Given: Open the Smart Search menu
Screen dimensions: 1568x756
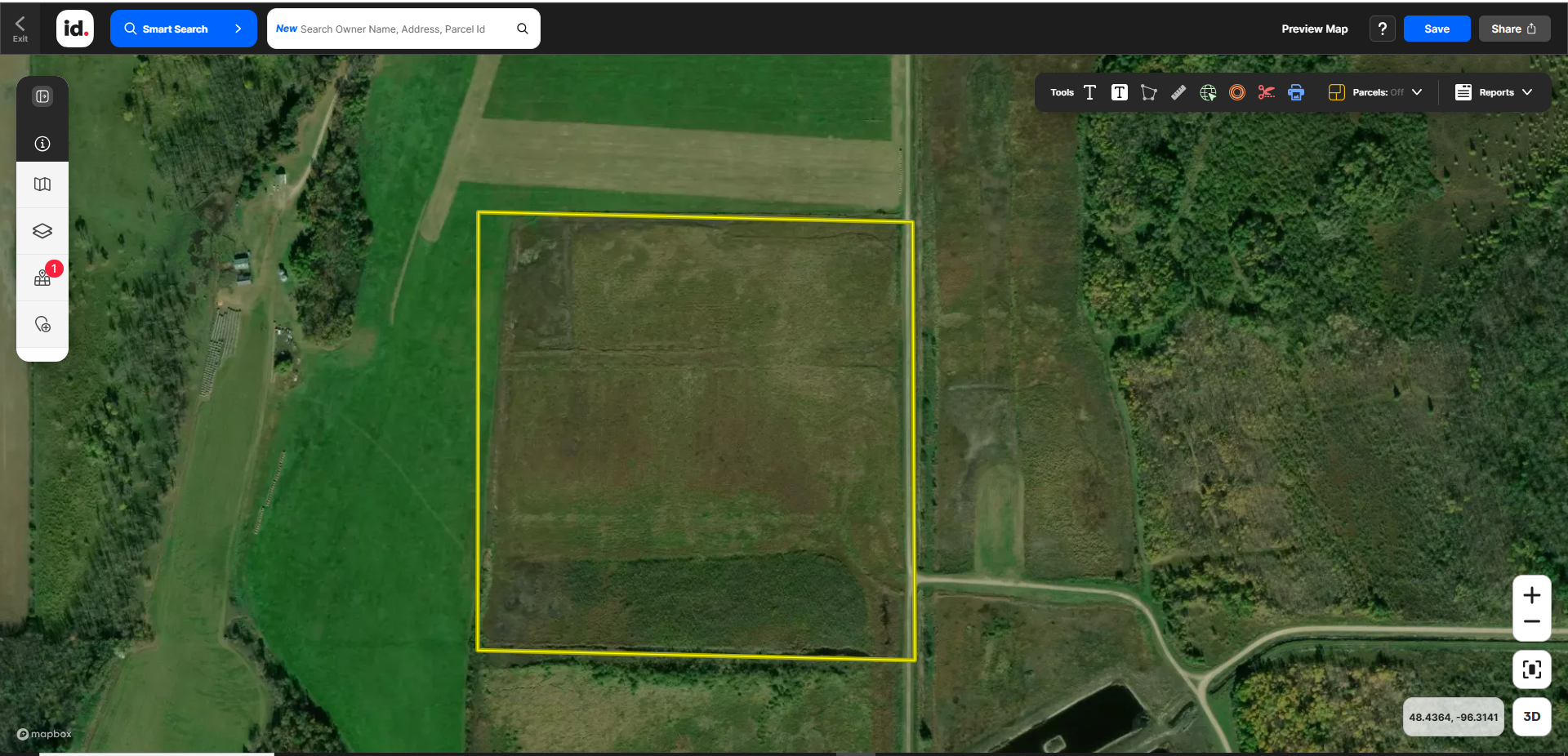Looking at the screenshot, I should click(x=183, y=29).
